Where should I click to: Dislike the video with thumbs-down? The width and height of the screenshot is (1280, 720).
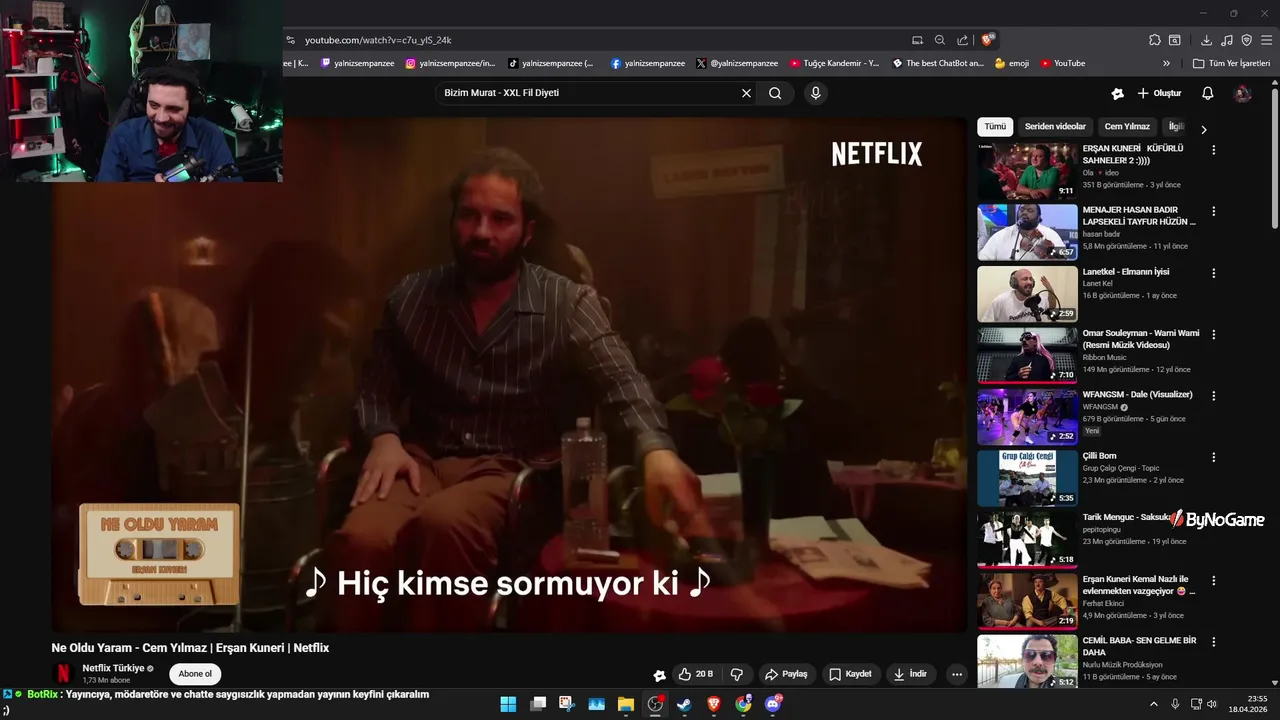tap(737, 674)
